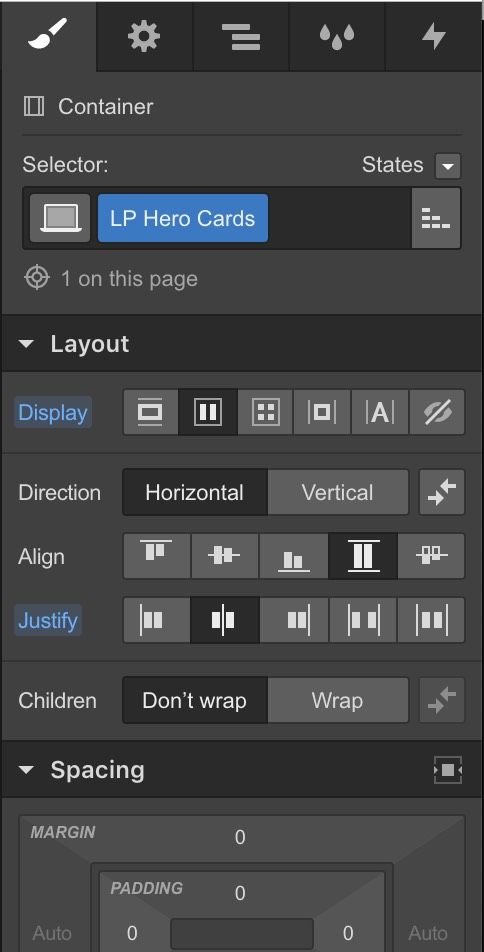Click the Display property label
This screenshot has height=952, width=484.
coord(53,412)
